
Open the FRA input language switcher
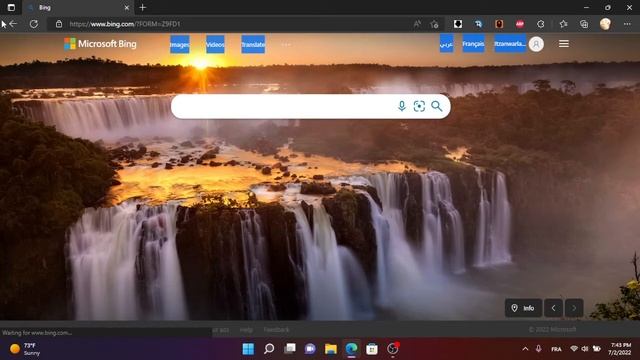[556, 349]
